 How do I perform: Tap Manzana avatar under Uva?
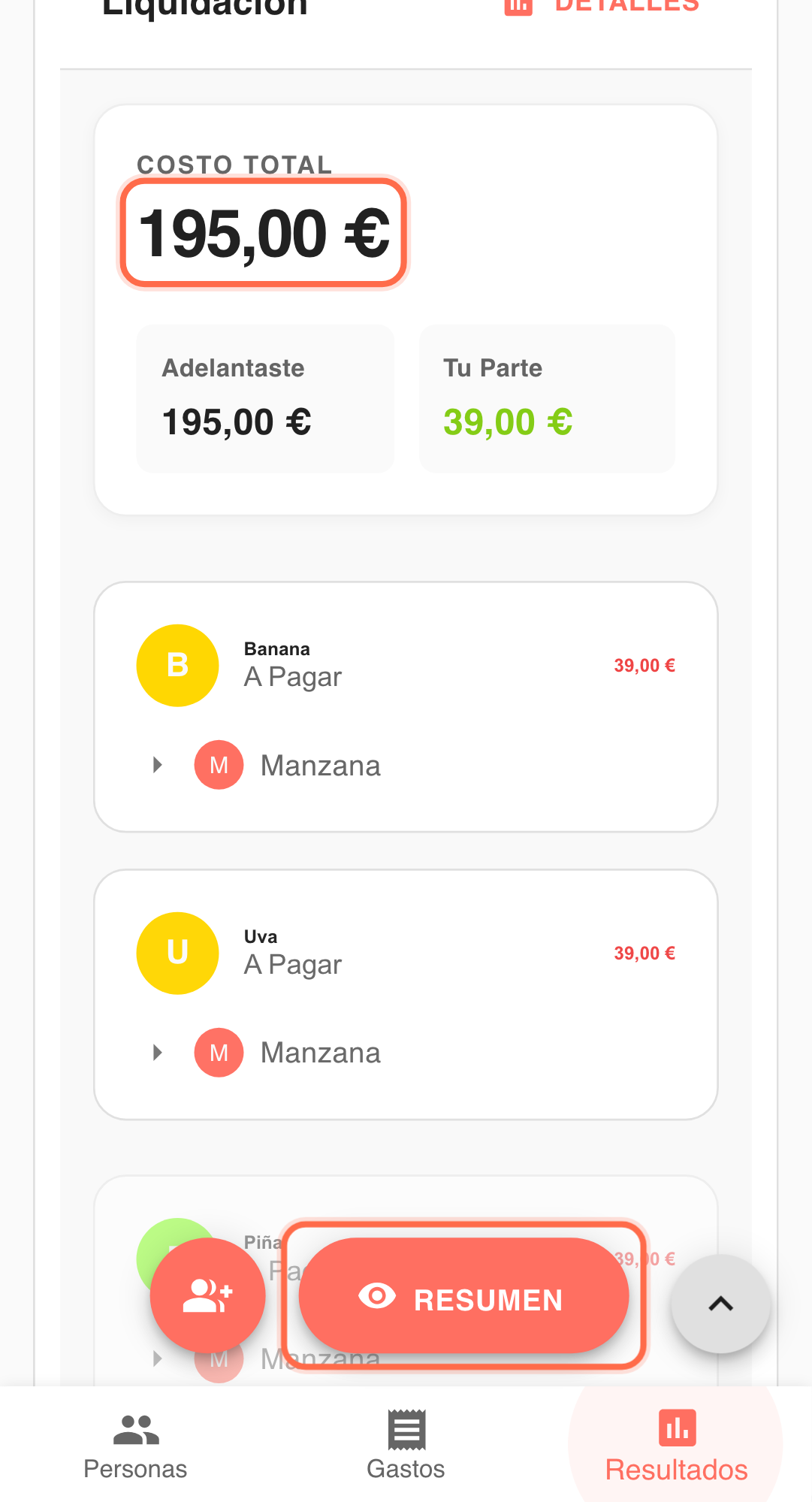click(x=219, y=1053)
